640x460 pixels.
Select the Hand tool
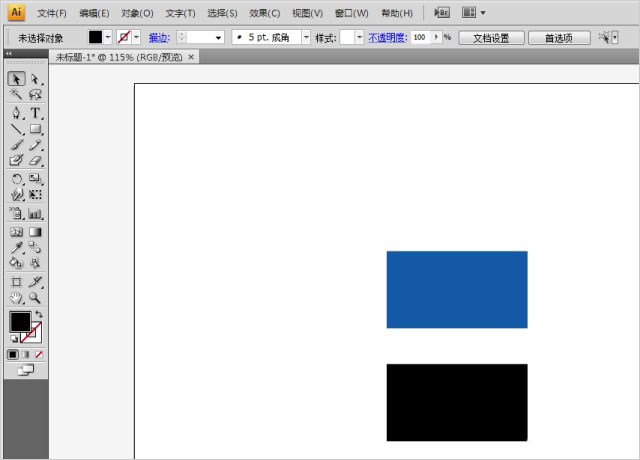(x=16, y=297)
